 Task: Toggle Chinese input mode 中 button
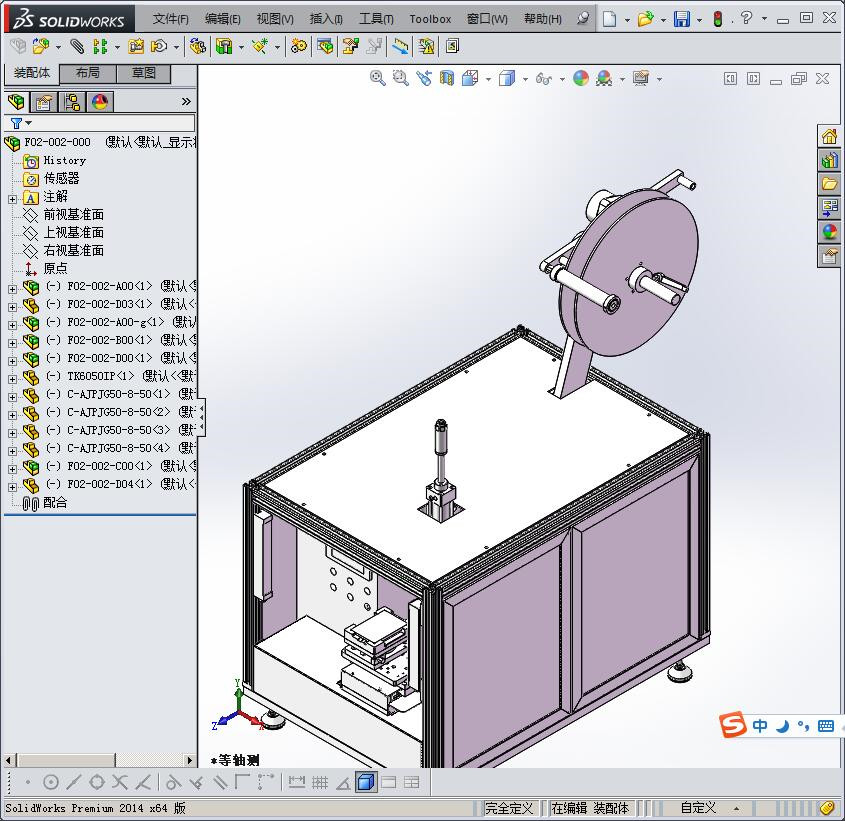point(760,726)
